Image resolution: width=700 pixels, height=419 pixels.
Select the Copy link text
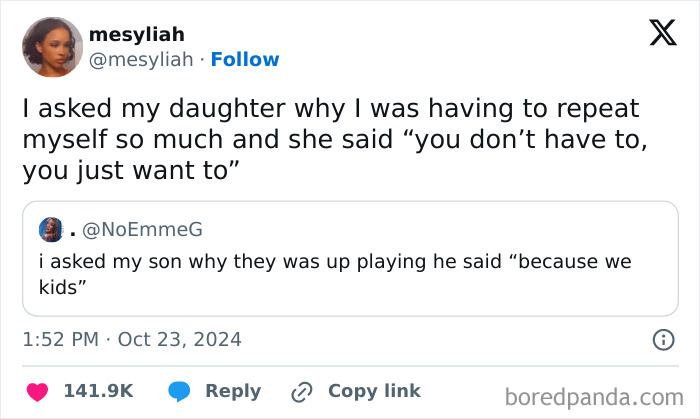(x=374, y=391)
